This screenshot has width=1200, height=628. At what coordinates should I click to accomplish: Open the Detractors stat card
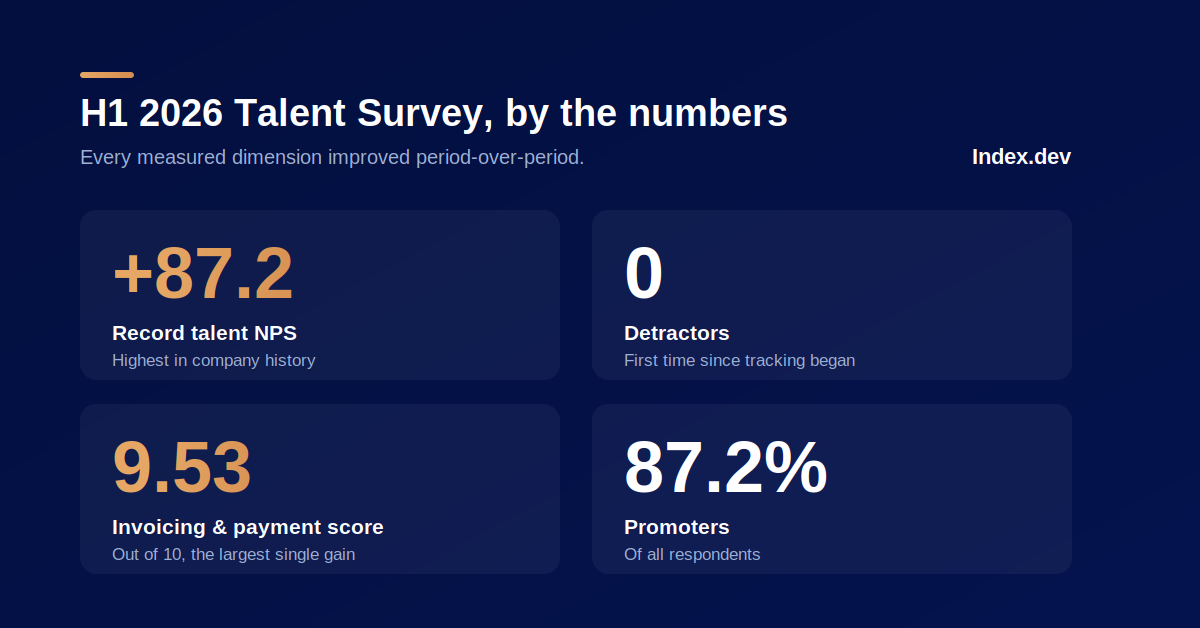coord(832,295)
